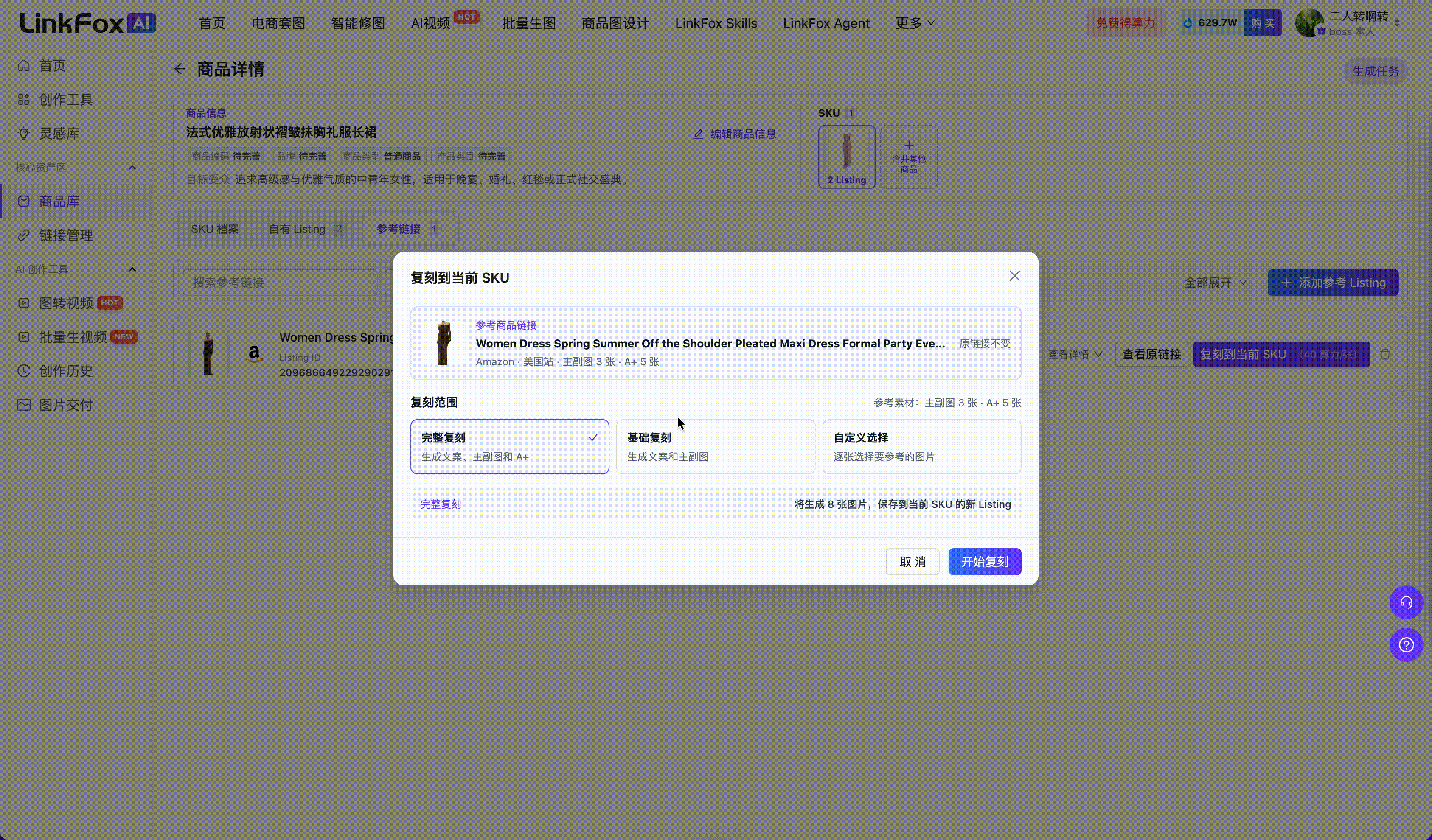The image size is (1432, 840).
Task: Click the 合并其他商品 add card
Action: tap(909, 157)
